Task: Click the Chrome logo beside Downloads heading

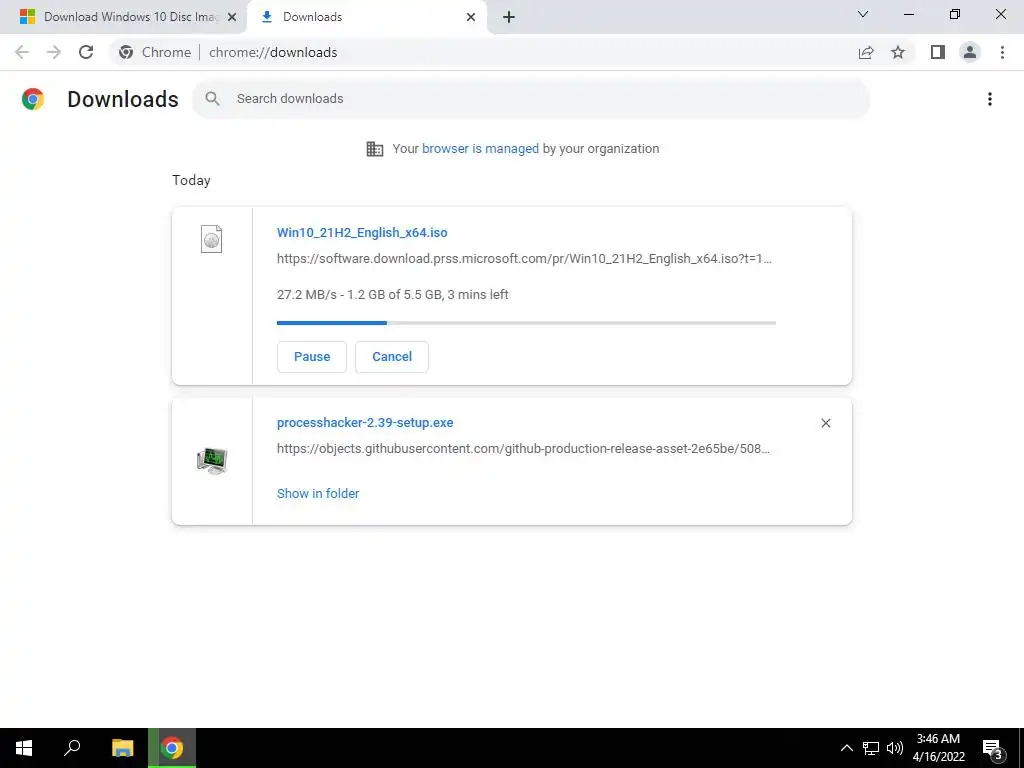Action: point(33,99)
